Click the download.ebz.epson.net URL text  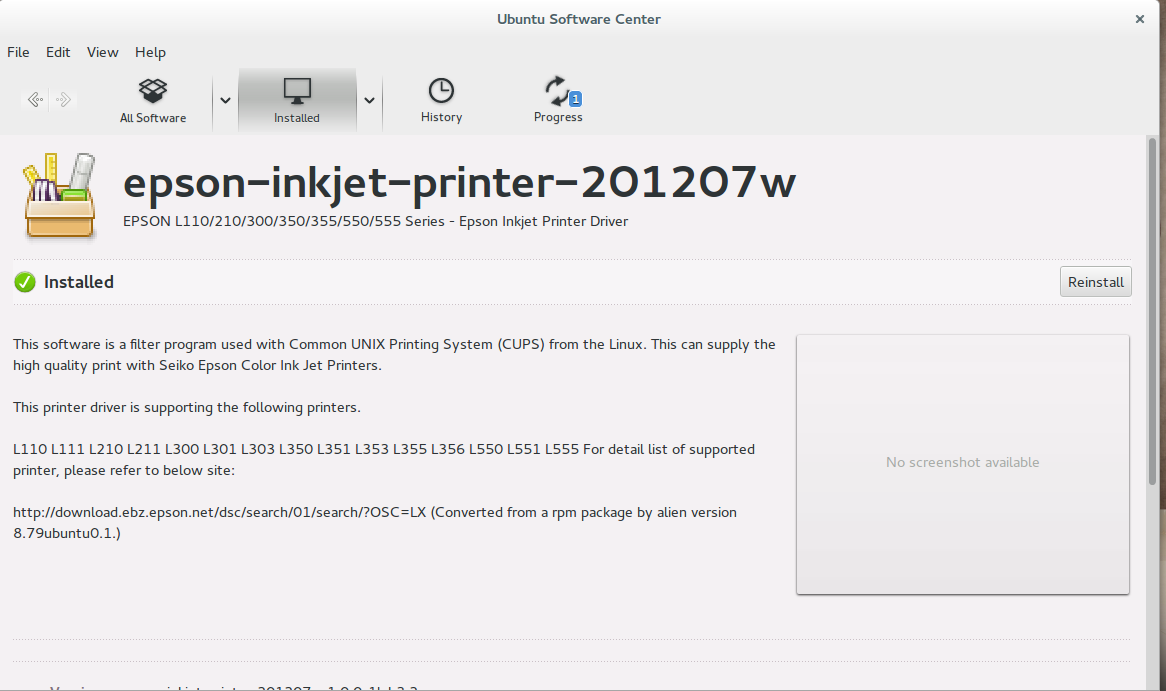[220, 512]
